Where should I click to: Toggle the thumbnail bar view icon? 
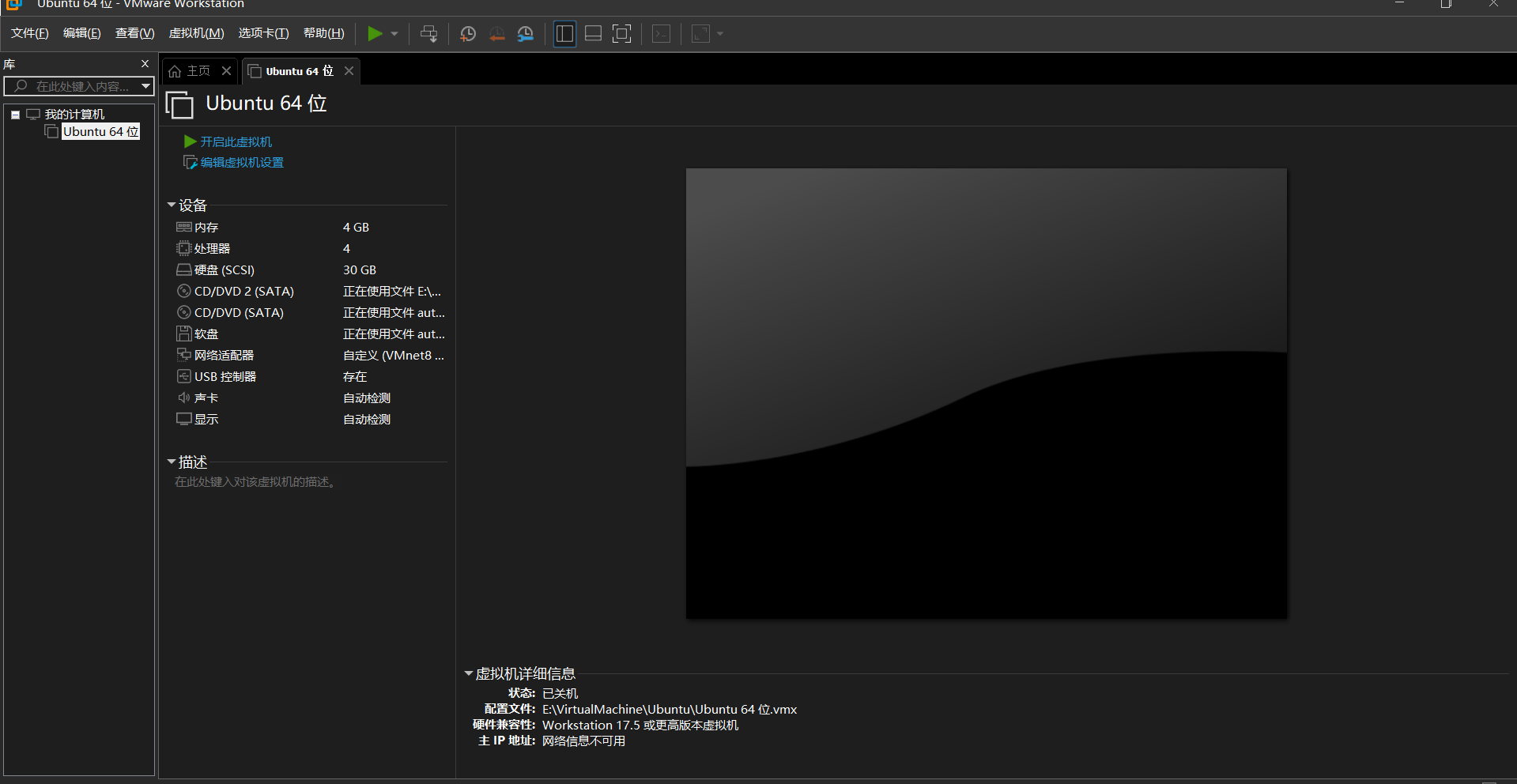pos(593,34)
